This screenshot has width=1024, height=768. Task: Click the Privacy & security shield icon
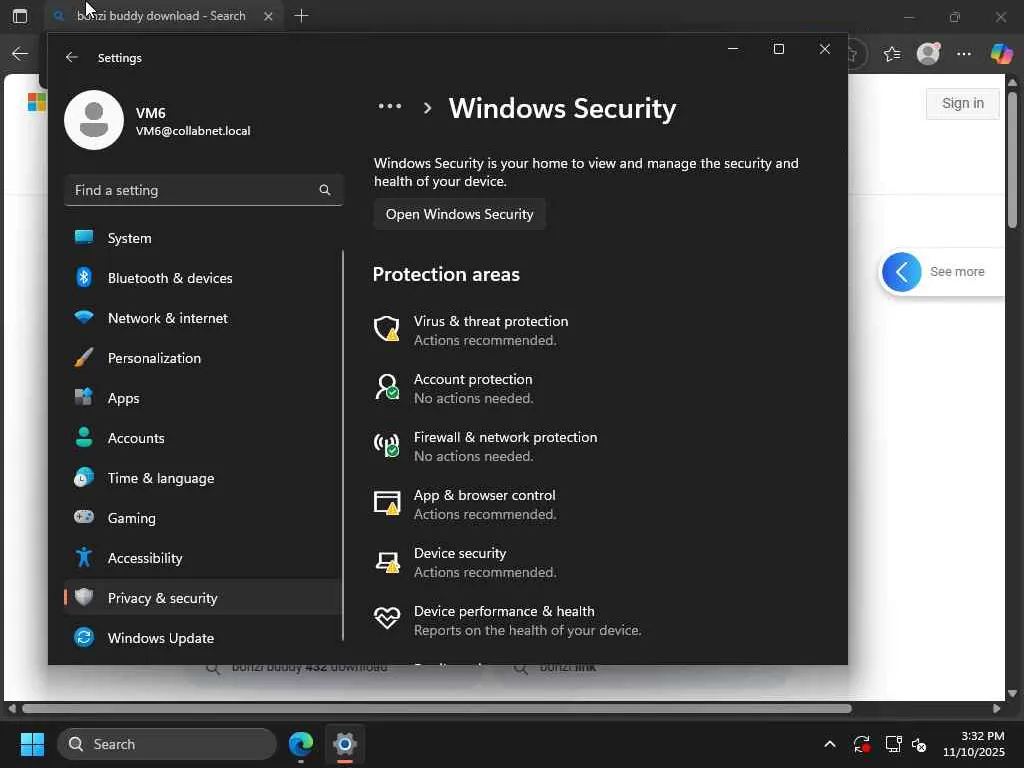[x=84, y=597]
